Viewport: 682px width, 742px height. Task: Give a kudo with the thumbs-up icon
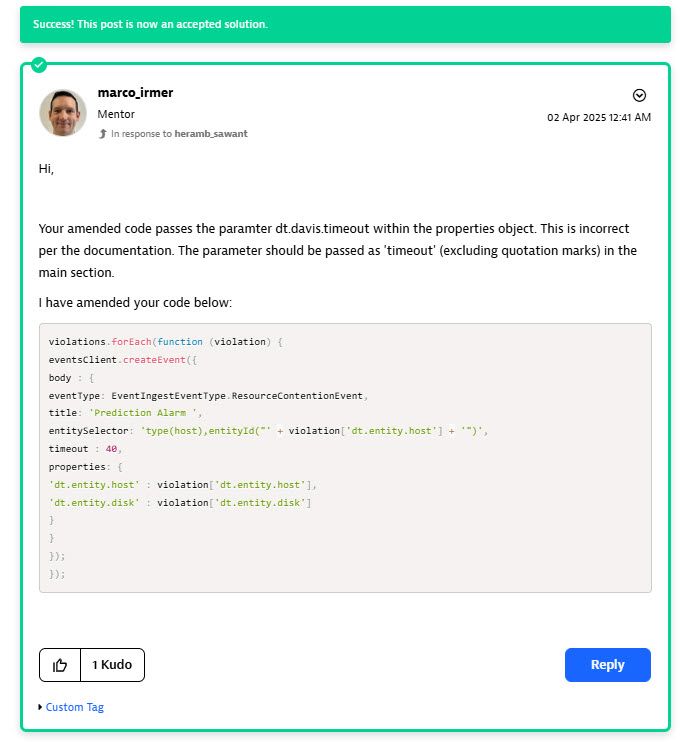tap(60, 665)
